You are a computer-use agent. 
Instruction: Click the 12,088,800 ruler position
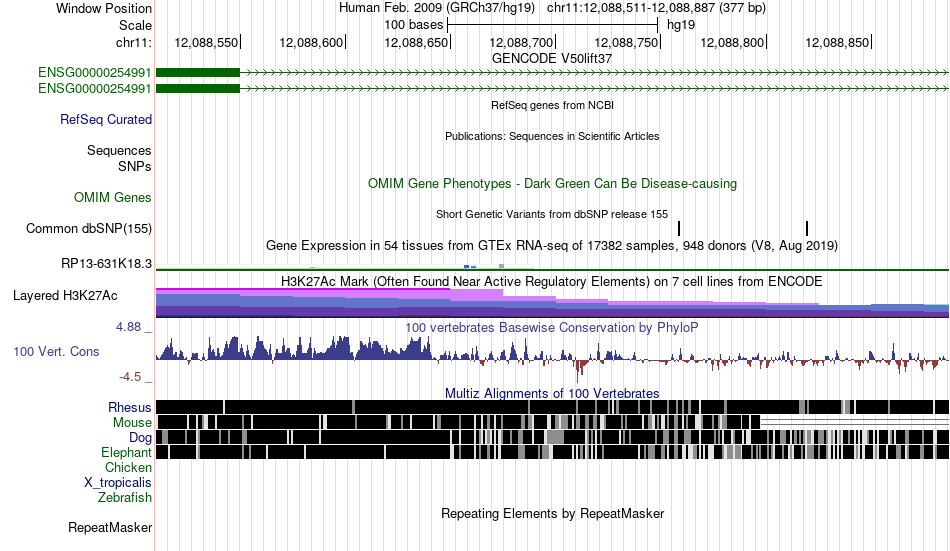pos(732,42)
